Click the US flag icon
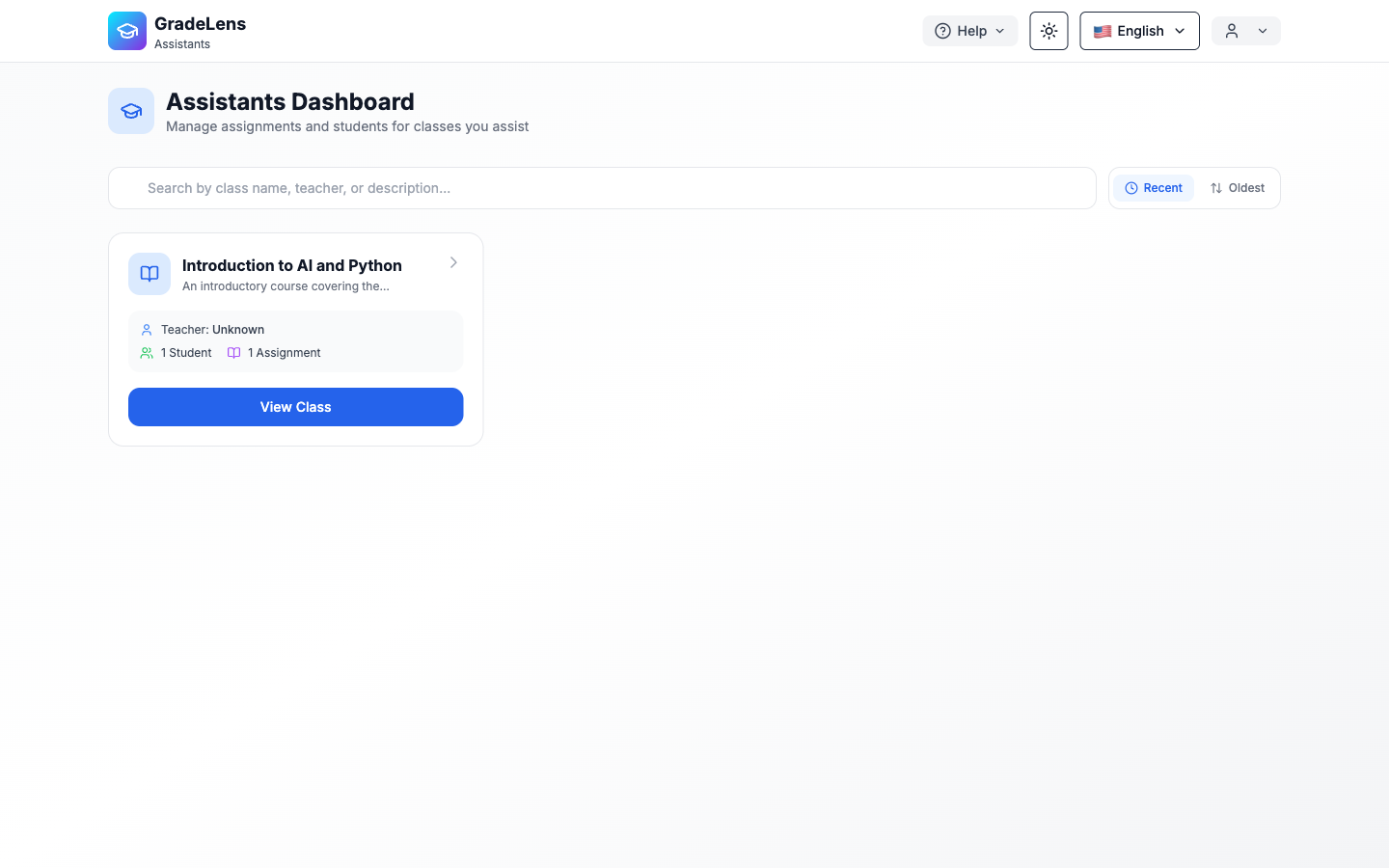This screenshot has width=1389, height=868. click(1102, 31)
